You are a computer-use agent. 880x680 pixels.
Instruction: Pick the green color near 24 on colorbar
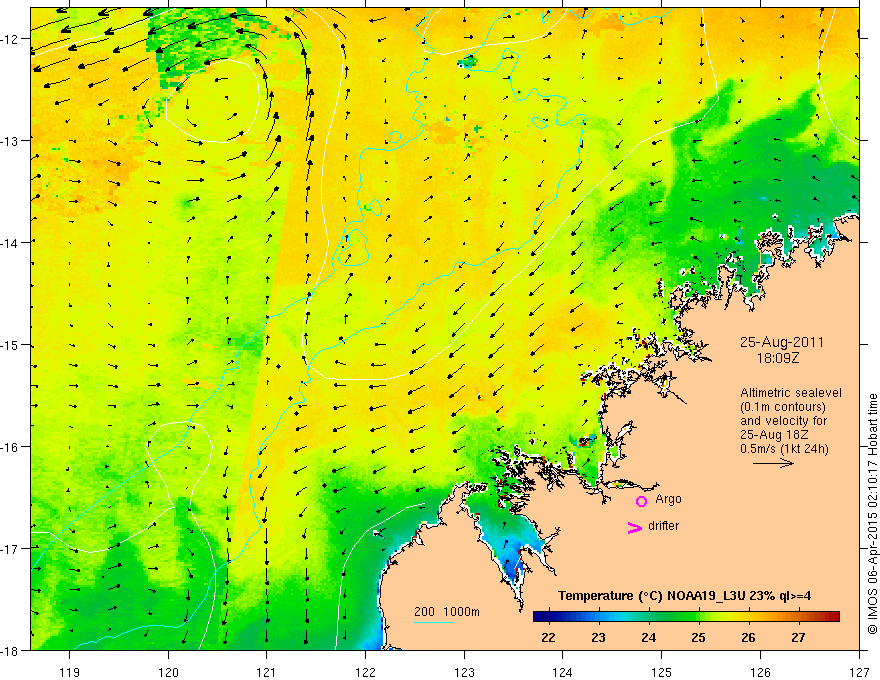[649, 617]
